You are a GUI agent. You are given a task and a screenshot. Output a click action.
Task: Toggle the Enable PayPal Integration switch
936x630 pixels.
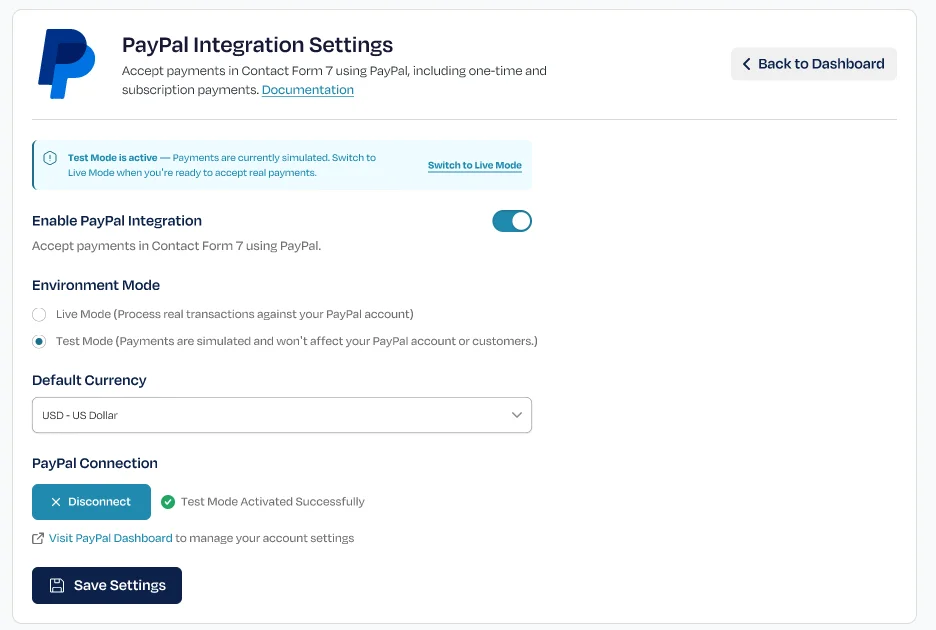(x=512, y=221)
